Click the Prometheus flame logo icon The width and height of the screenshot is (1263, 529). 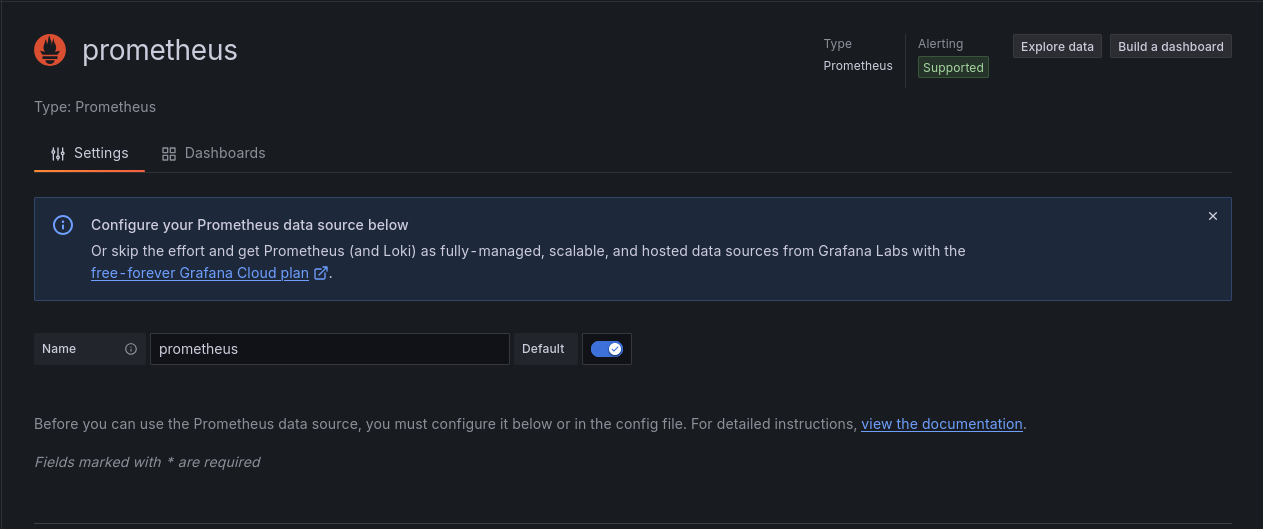50,50
